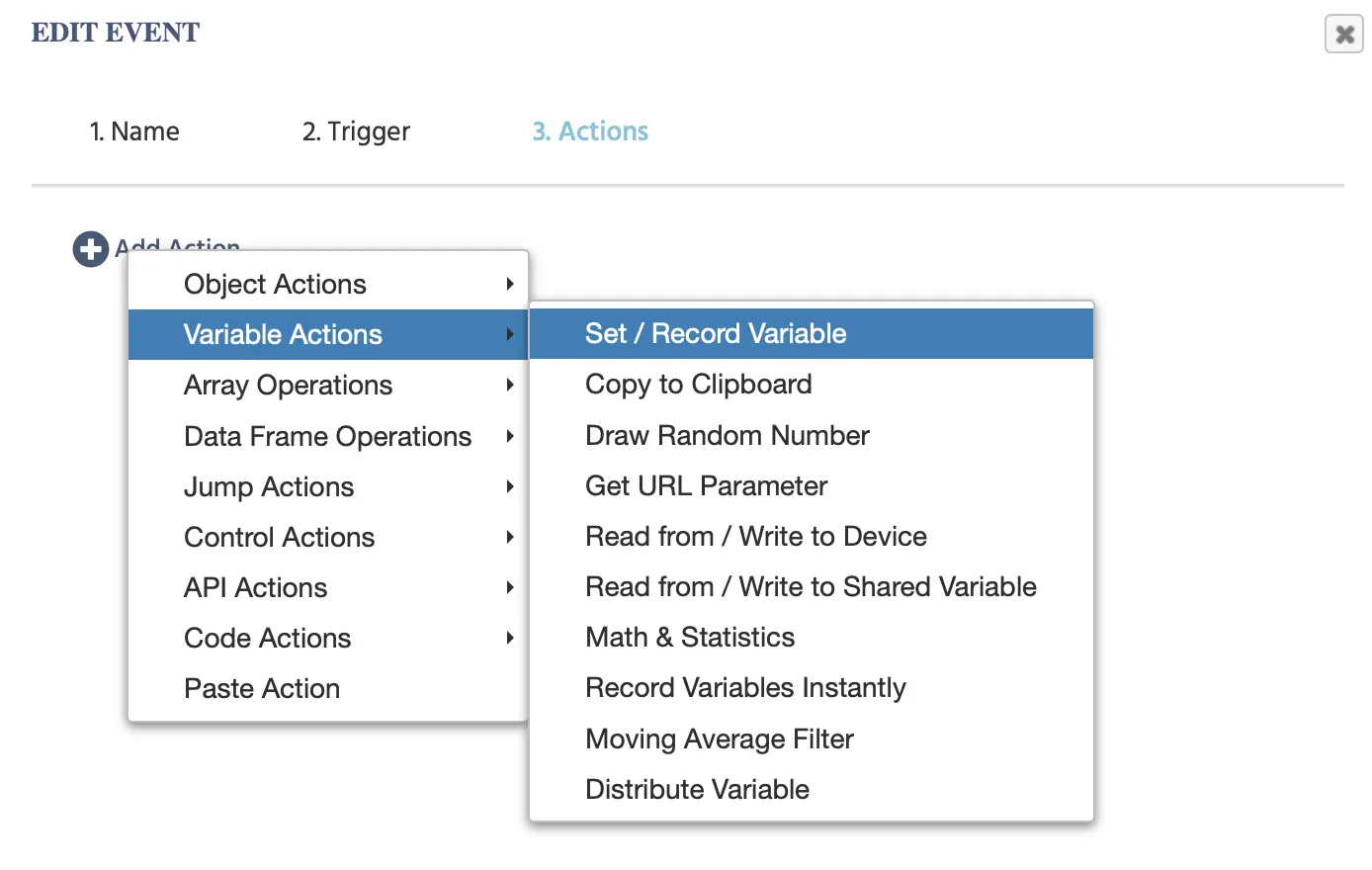1372x870 pixels.
Task: Select the Actions step tab
Action: tap(590, 131)
